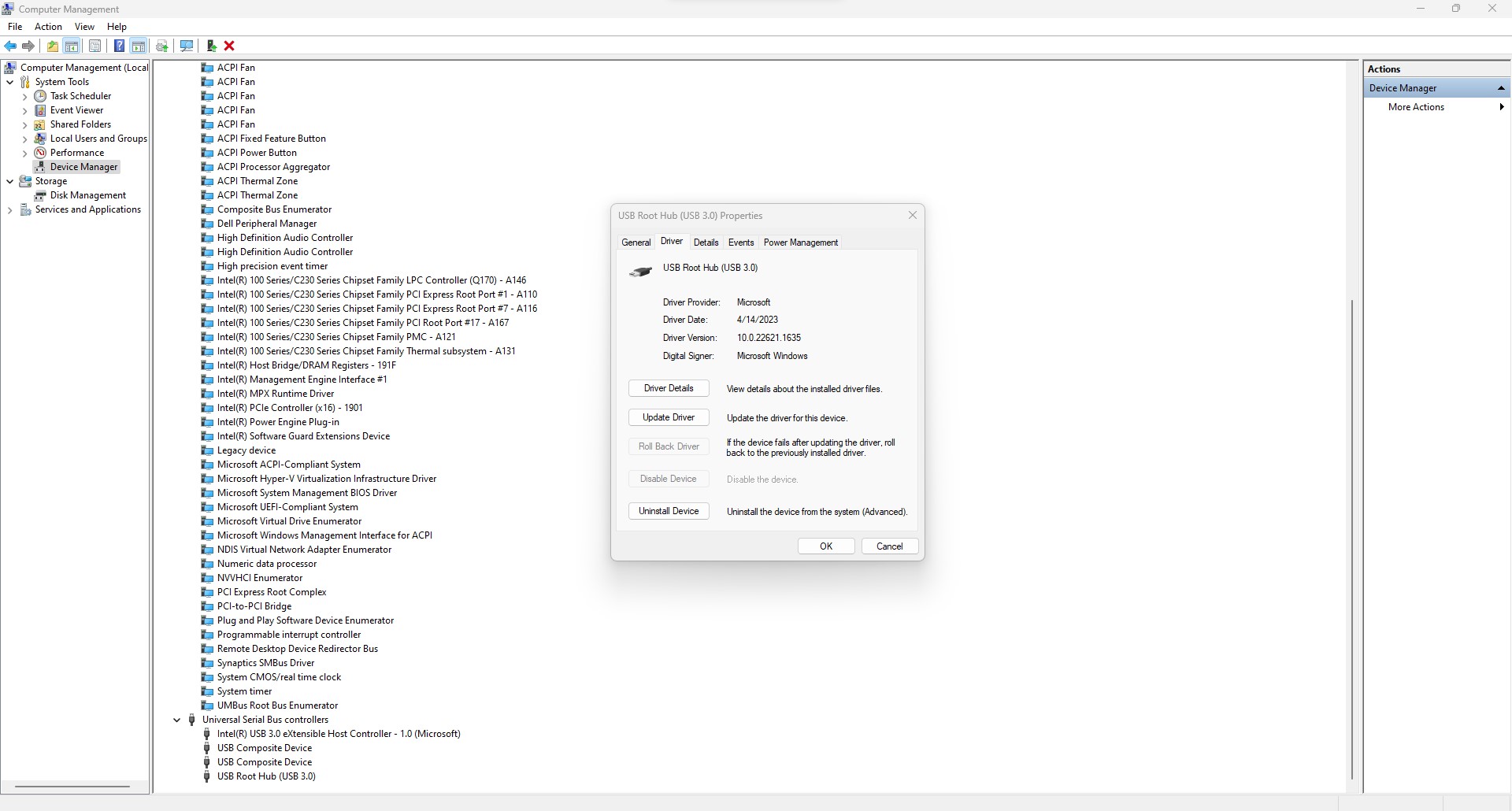Select Intel(R) Management Engine Interface #1
The width and height of the screenshot is (1512, 811).
tap(302, 380)
